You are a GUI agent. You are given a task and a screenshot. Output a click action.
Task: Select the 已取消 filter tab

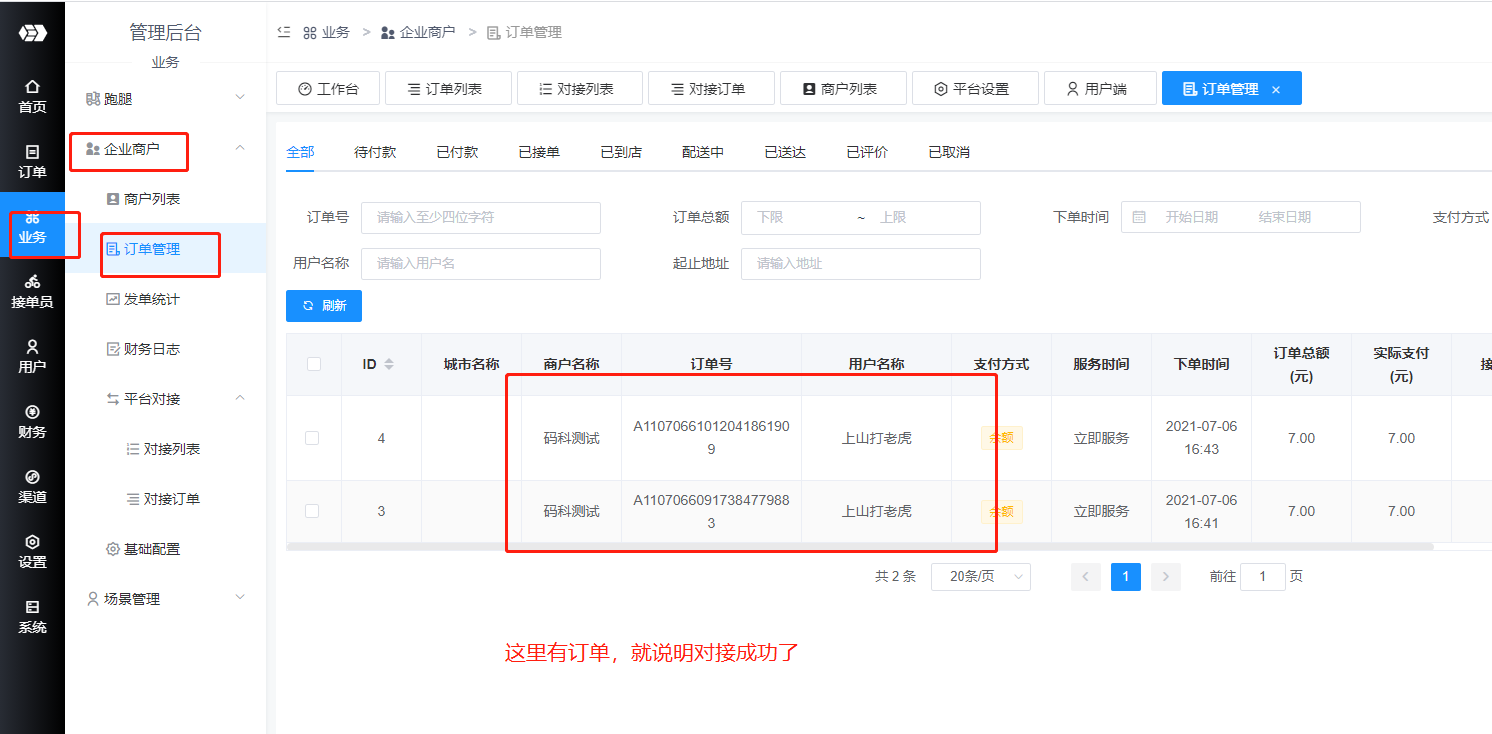946,151
